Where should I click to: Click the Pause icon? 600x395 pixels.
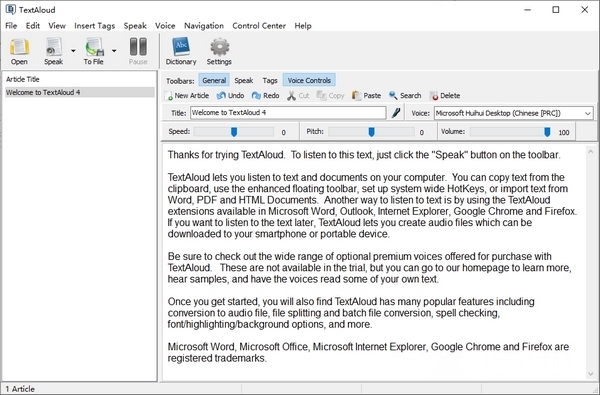point(138,47)
